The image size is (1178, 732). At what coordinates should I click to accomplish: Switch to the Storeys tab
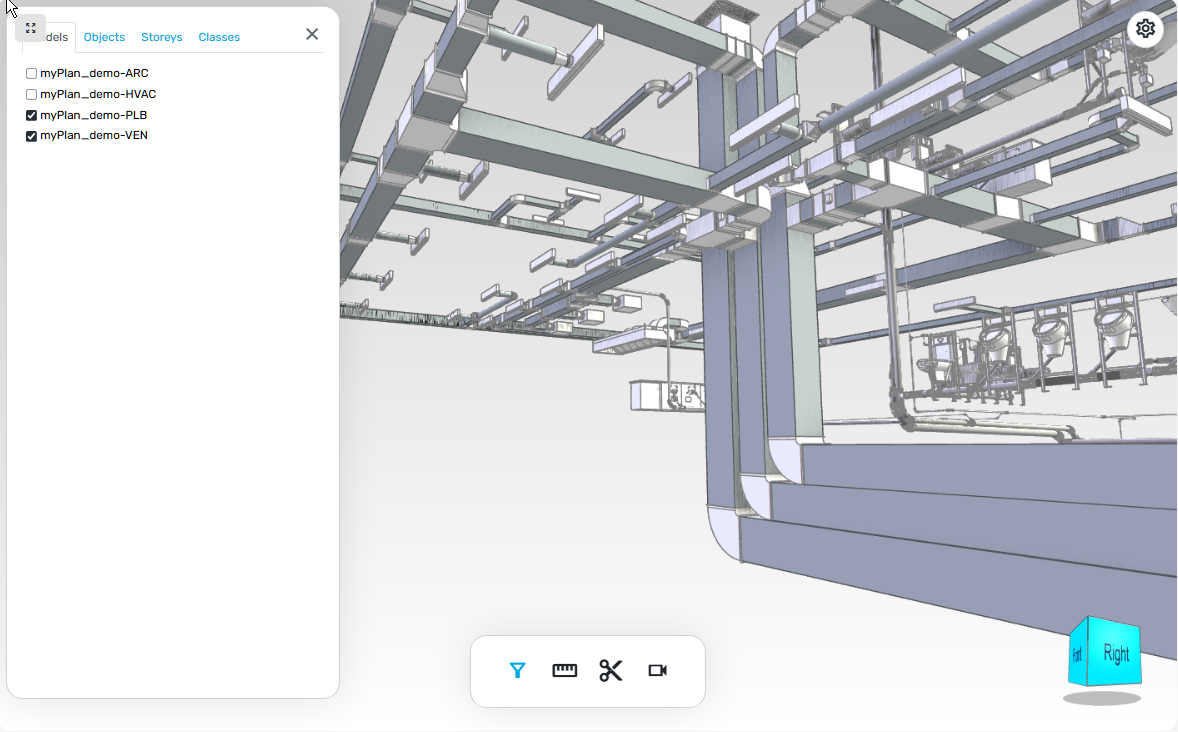[162, 37]
